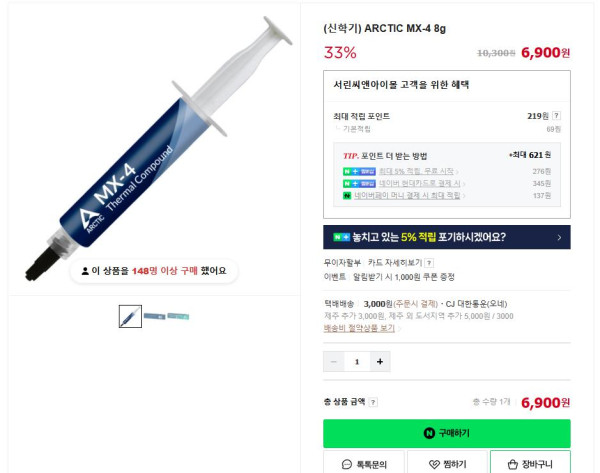Click the 톡톡문의 chat bubble icon

click(x=347, y=465)
